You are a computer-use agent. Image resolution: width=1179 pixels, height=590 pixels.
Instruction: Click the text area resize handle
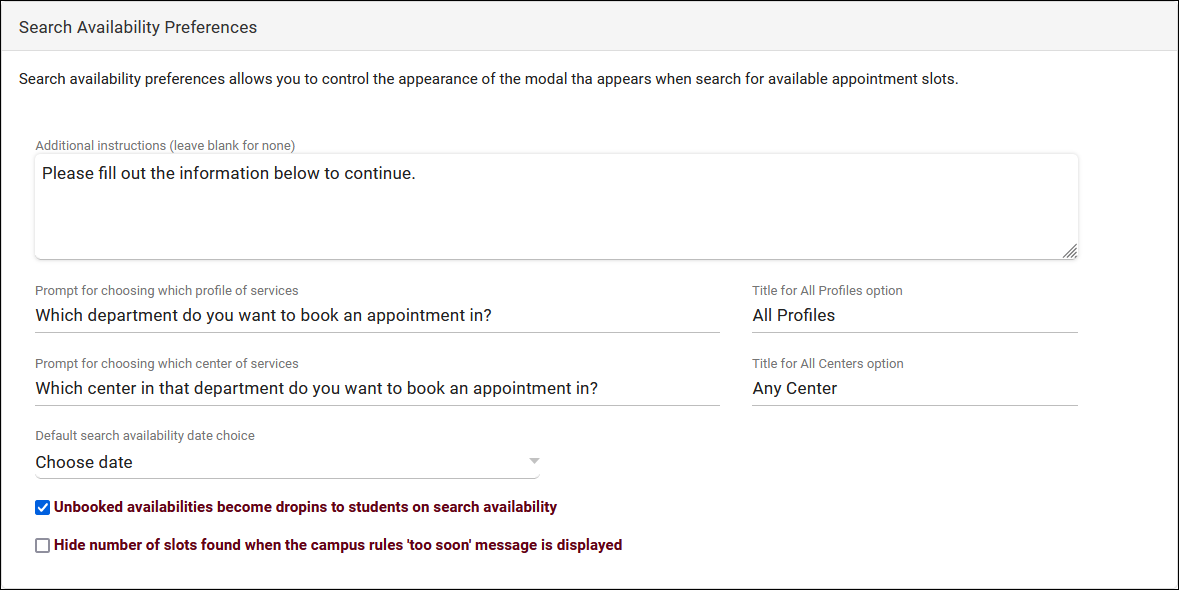[1069, 251]
